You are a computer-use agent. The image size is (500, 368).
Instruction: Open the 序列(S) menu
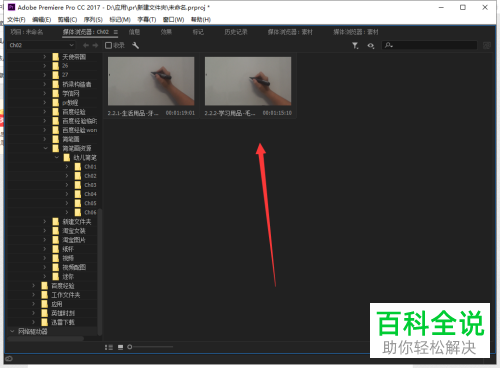point(93,20)
